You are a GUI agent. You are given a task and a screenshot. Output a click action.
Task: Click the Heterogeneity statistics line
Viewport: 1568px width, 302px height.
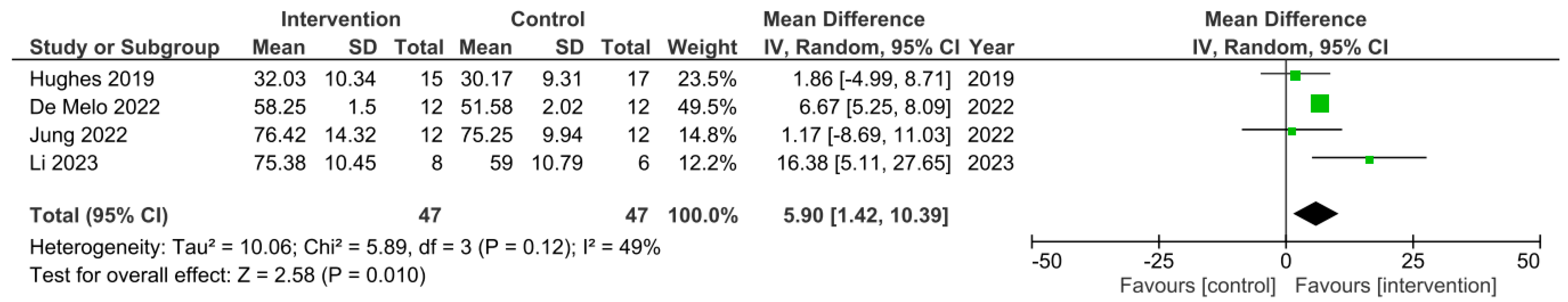[x=345, y=247]
